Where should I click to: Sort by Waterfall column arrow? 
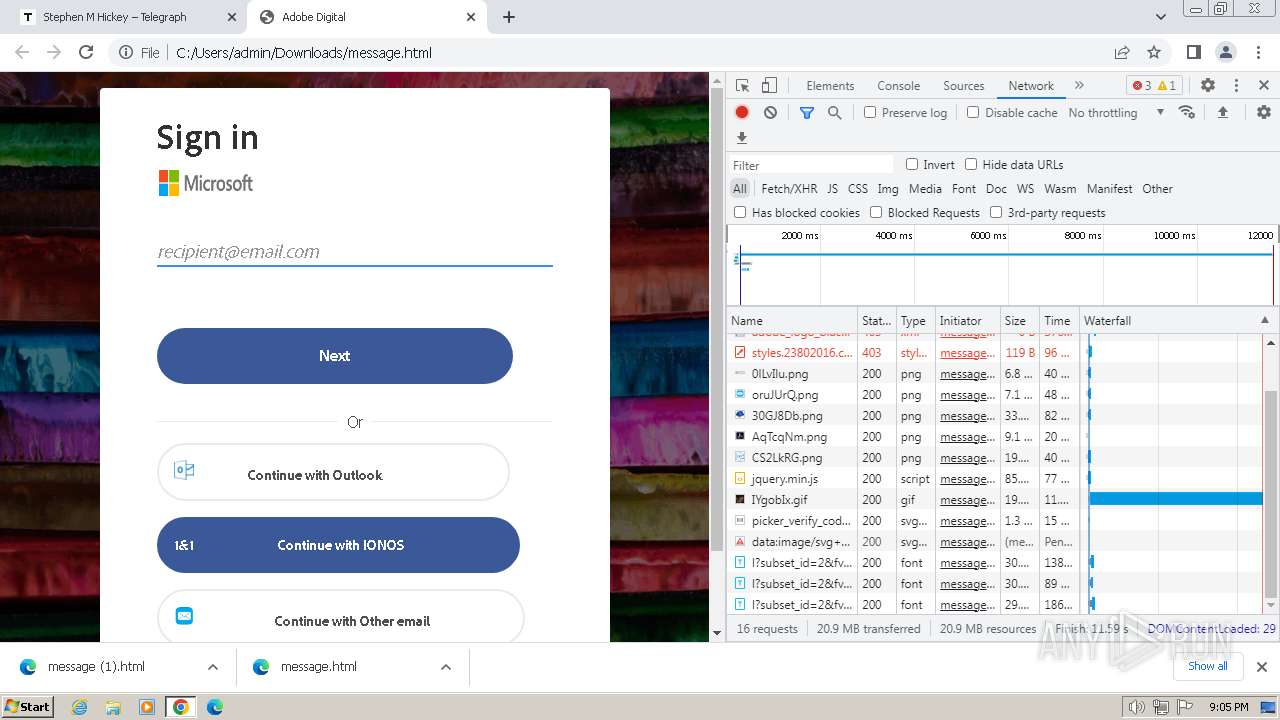click(x=1264, y=320)
